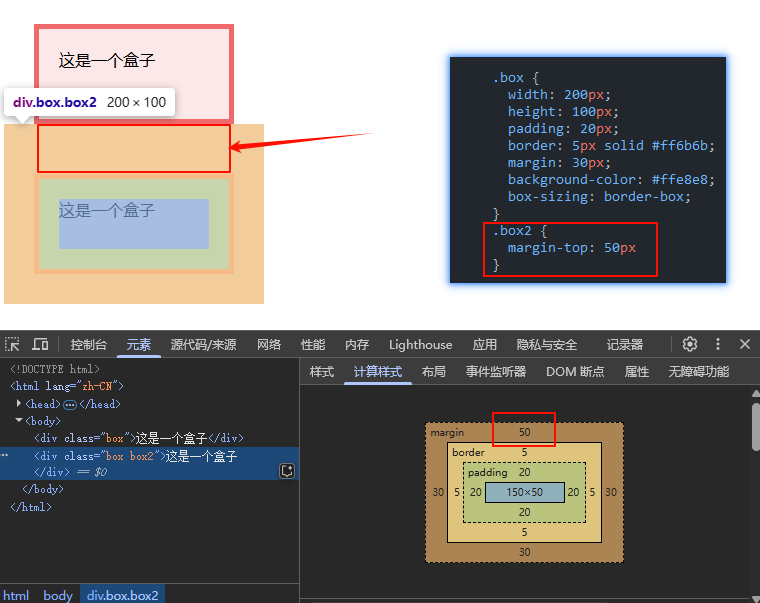This screenshot has height=603, width=760.
Task: Open the three-dot actions on selected row
Action: [4, 455]
